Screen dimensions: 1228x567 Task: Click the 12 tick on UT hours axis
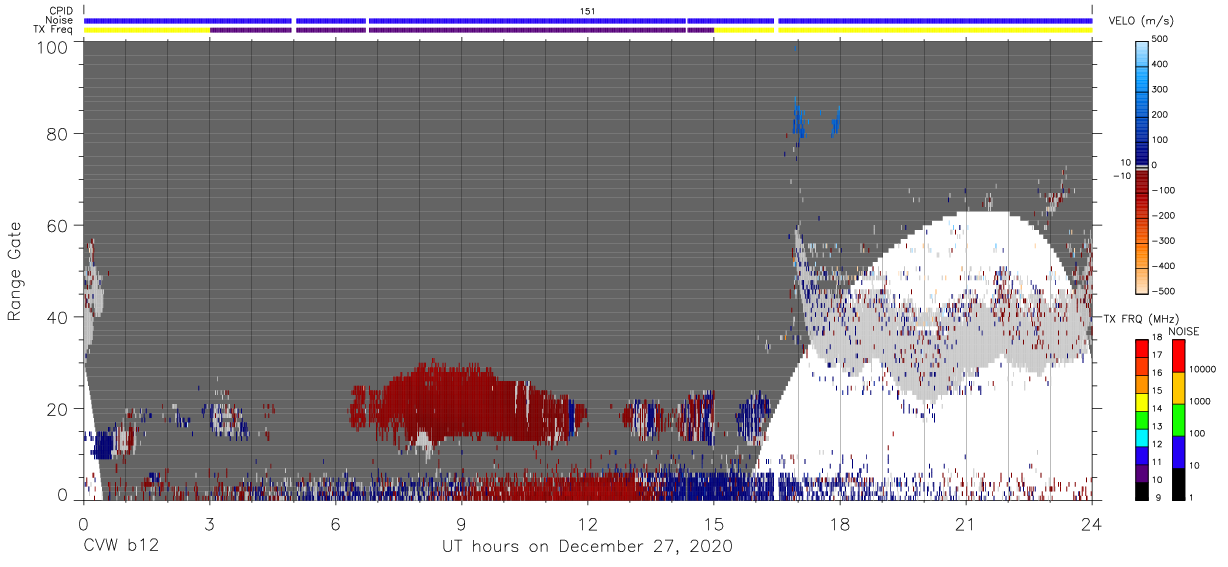point(587,522)
